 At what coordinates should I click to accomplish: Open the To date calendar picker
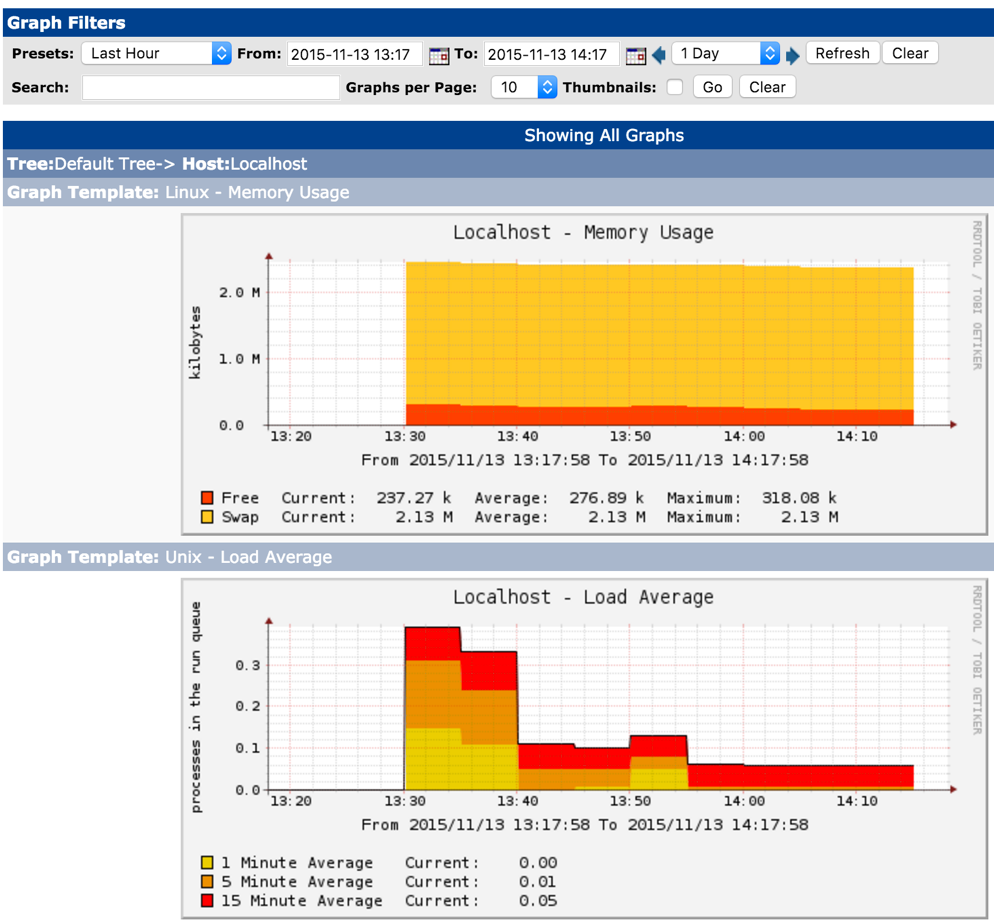(x=635, y=55)
